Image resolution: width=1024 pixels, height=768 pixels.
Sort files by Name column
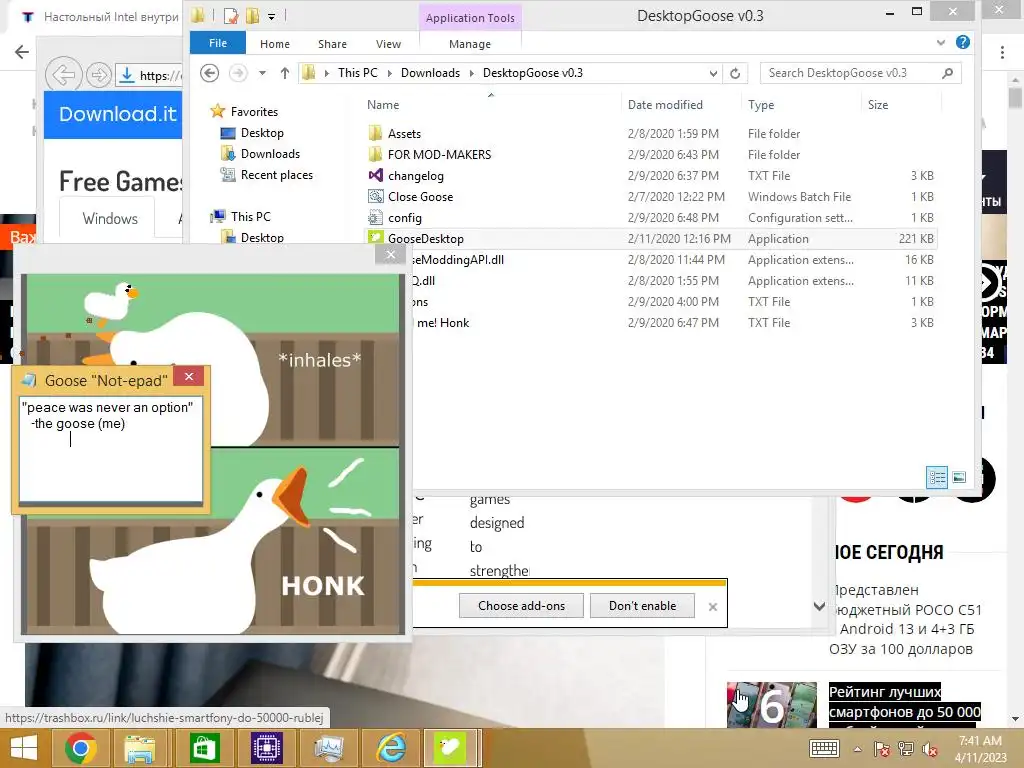click(x=383, y=104)
